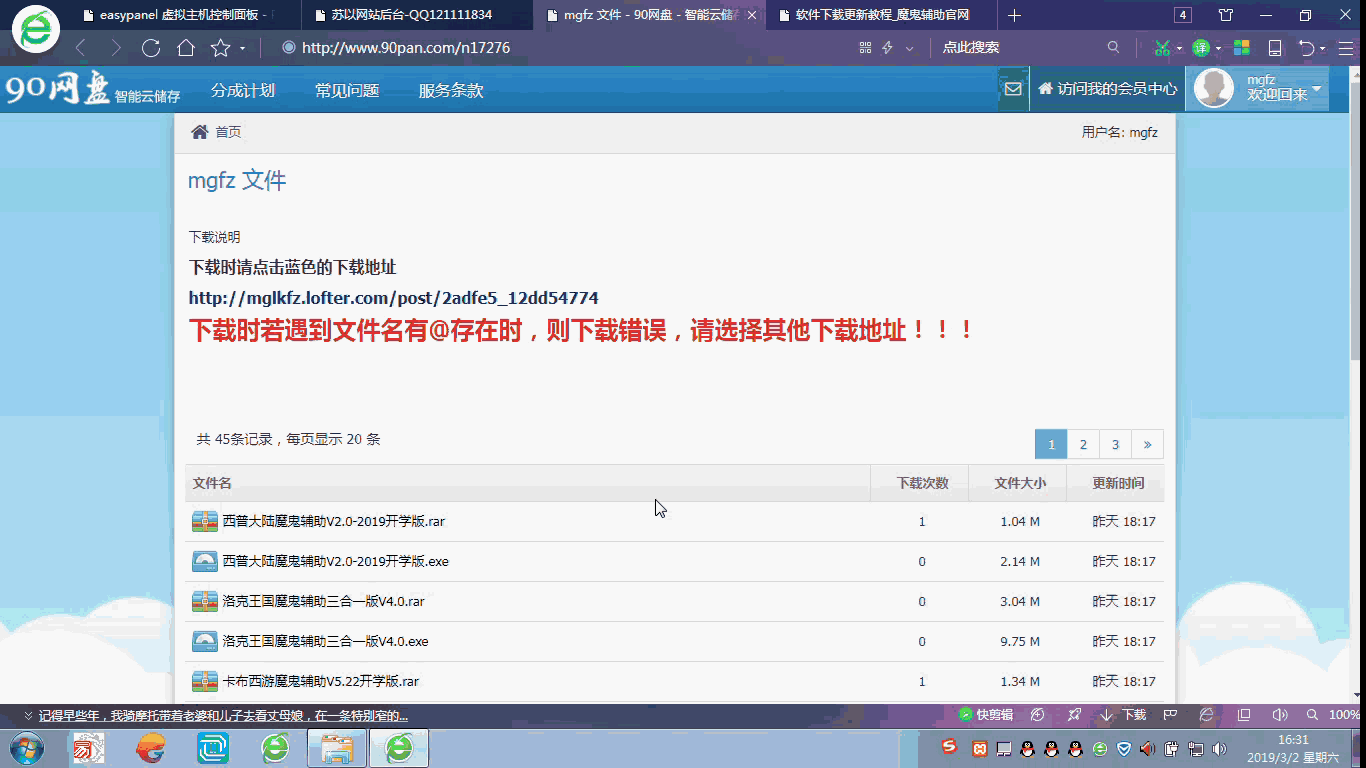Open the QR code icon in address bar
This screenshot has height=768, width=1366.
click(866, 48)
